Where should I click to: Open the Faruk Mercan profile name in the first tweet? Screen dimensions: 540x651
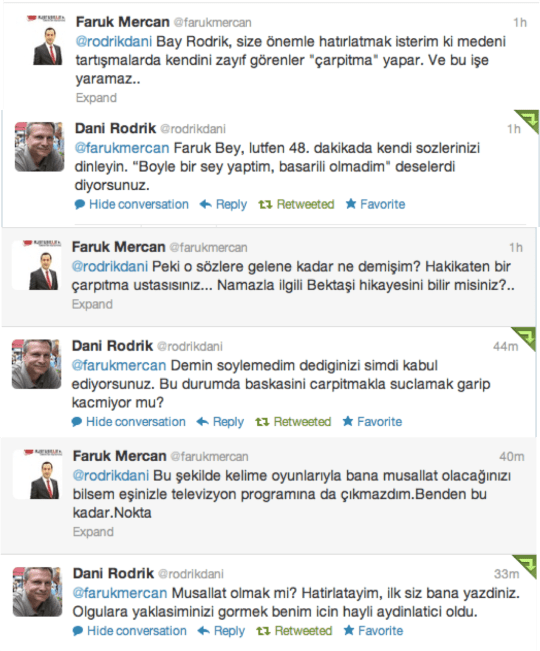[x=122, y=22]
